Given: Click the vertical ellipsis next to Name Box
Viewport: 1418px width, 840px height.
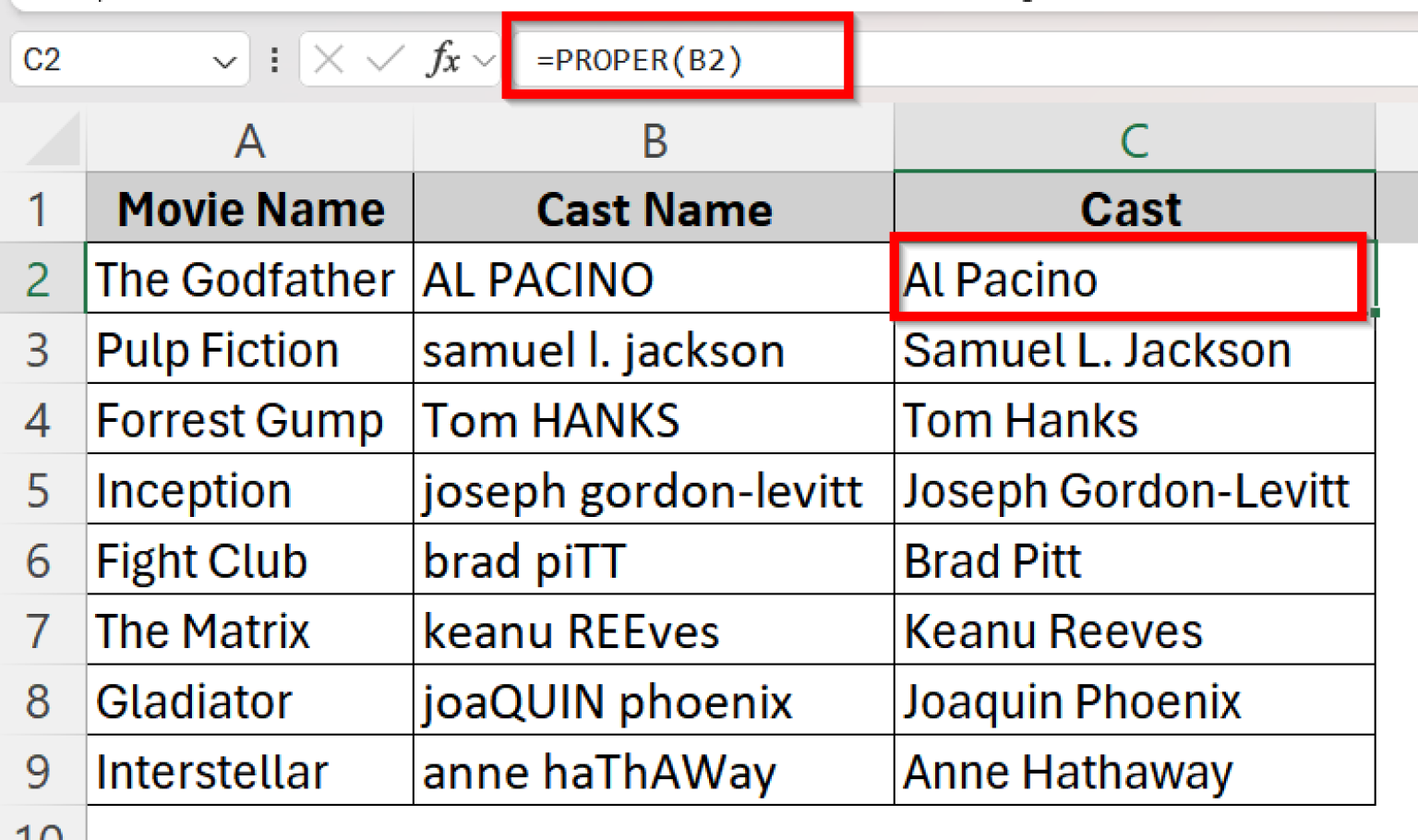Looking at the screenshot, I should (274, 60).
